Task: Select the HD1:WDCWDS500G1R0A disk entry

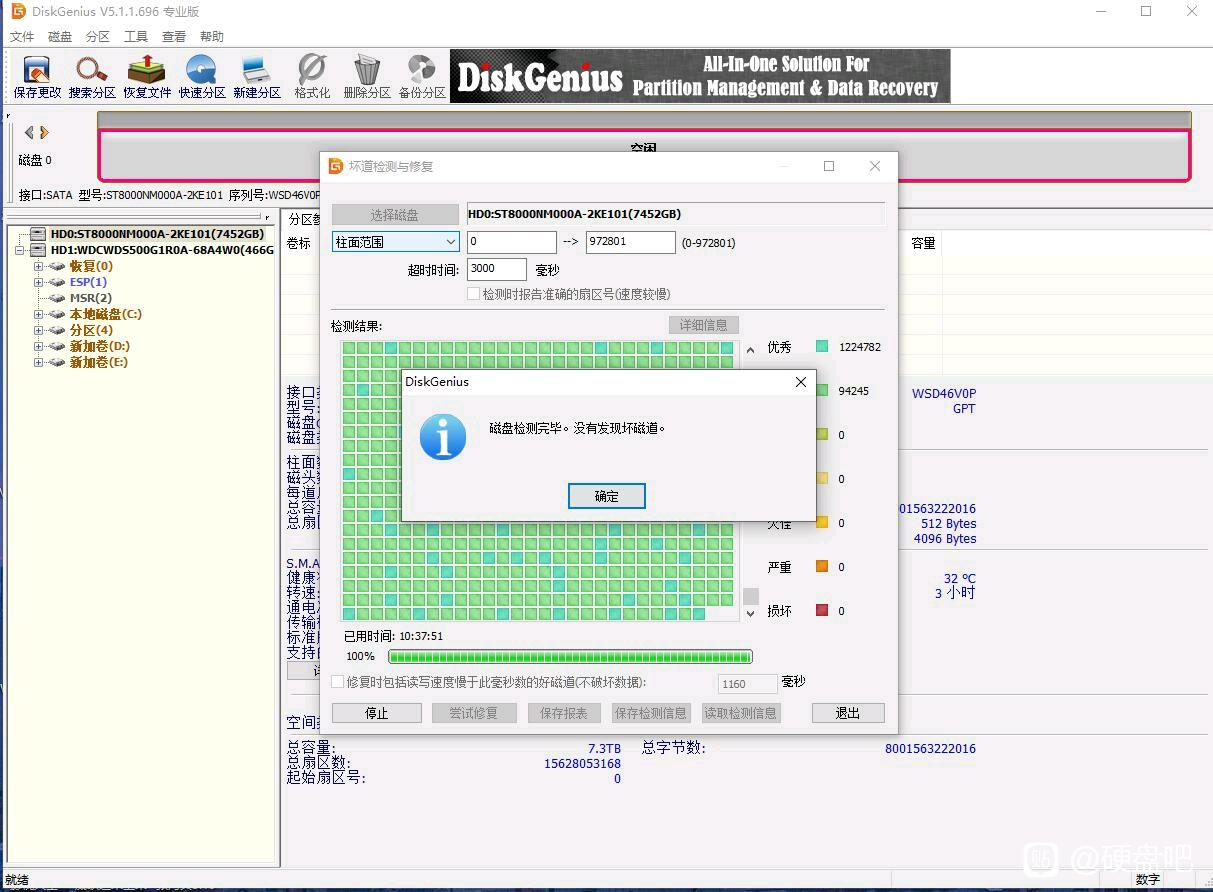Action: point(162,250)
